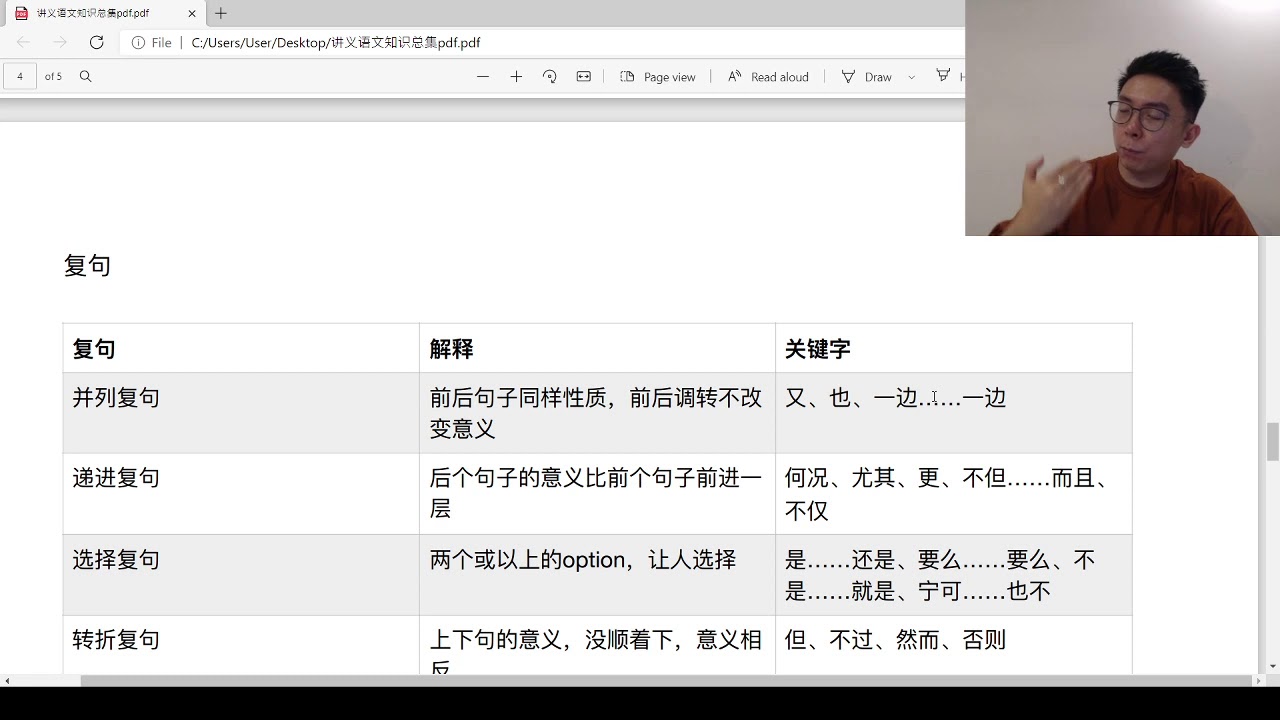Click keywords 但、不过、然而、否则
This screenshot has width=1280, height=720.
(895, 639)
